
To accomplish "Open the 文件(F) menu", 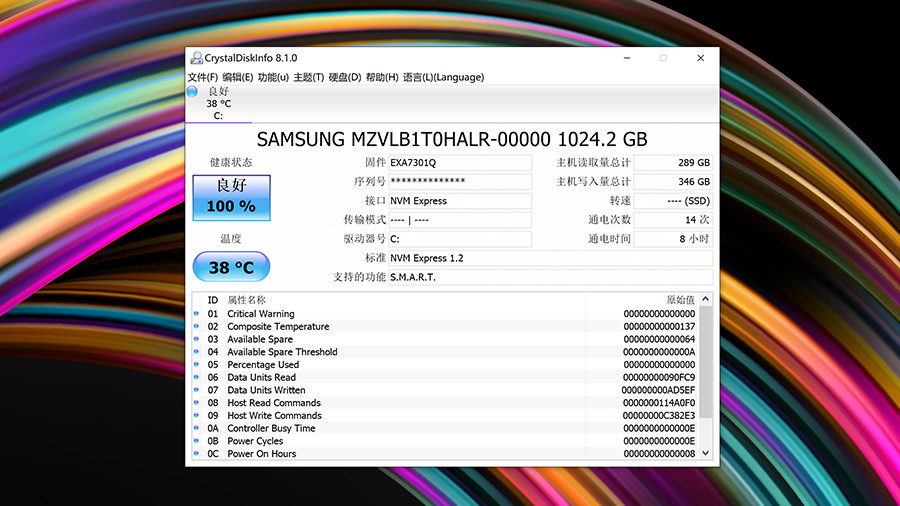I will (x=203, y=77).
